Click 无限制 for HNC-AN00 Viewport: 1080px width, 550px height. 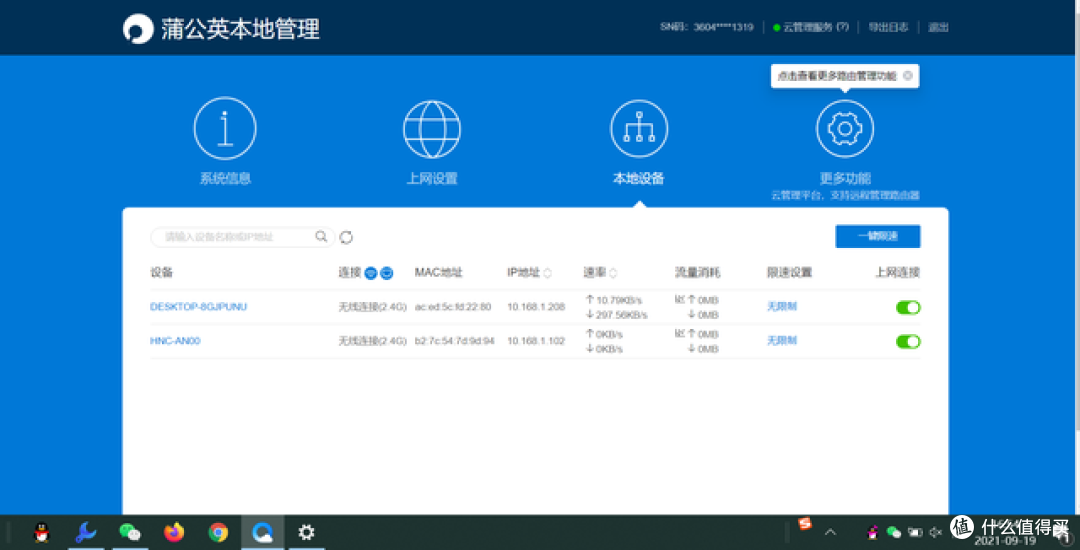point(782,341)
